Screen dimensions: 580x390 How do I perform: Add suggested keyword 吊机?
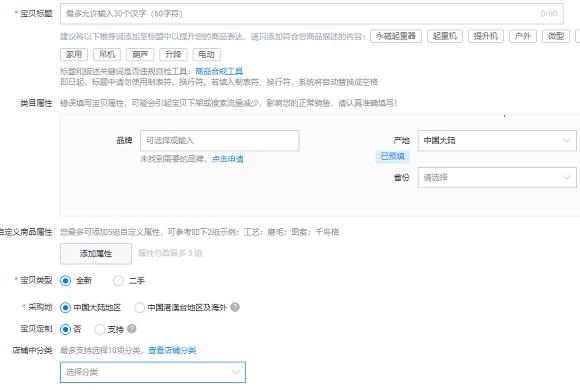[107, 54]
